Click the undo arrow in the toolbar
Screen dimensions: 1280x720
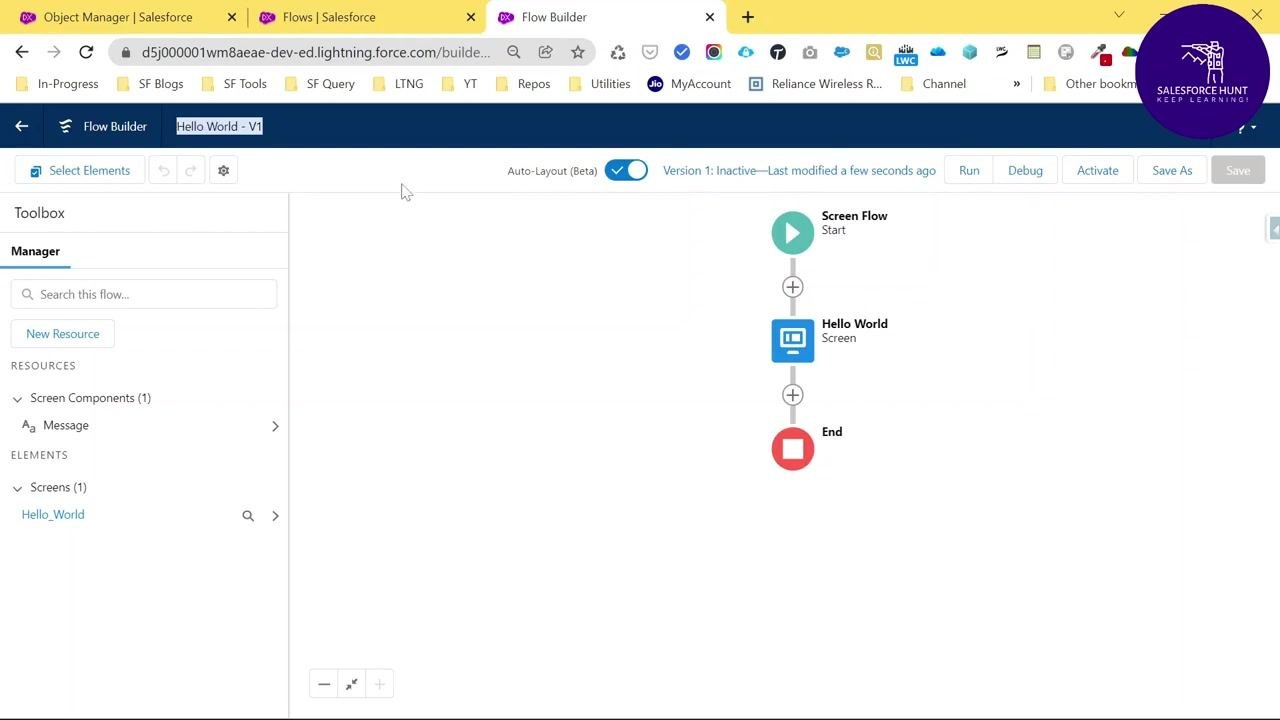click(164, 171)
